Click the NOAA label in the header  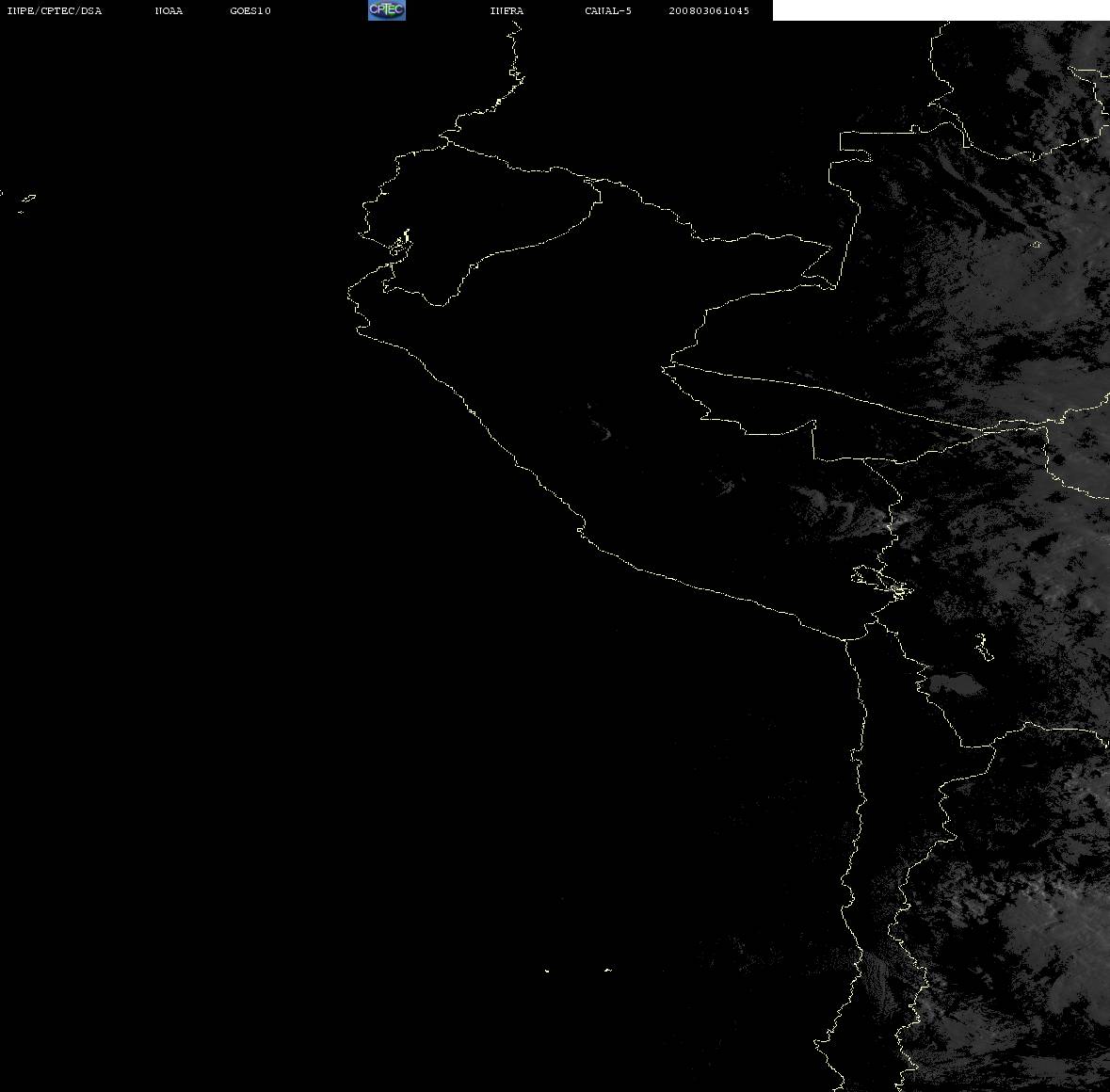tap(169, 10)
